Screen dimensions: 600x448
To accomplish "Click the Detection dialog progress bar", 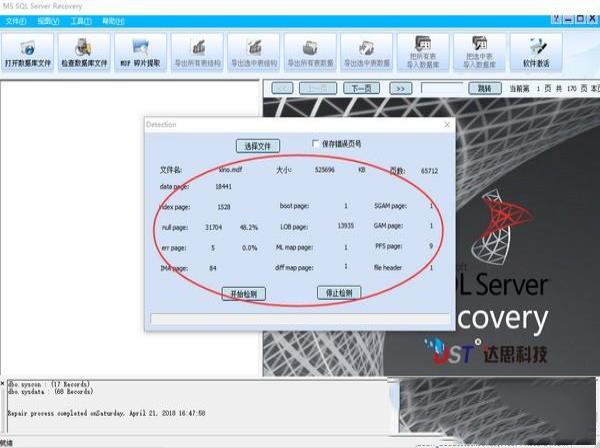I will 300,318.
